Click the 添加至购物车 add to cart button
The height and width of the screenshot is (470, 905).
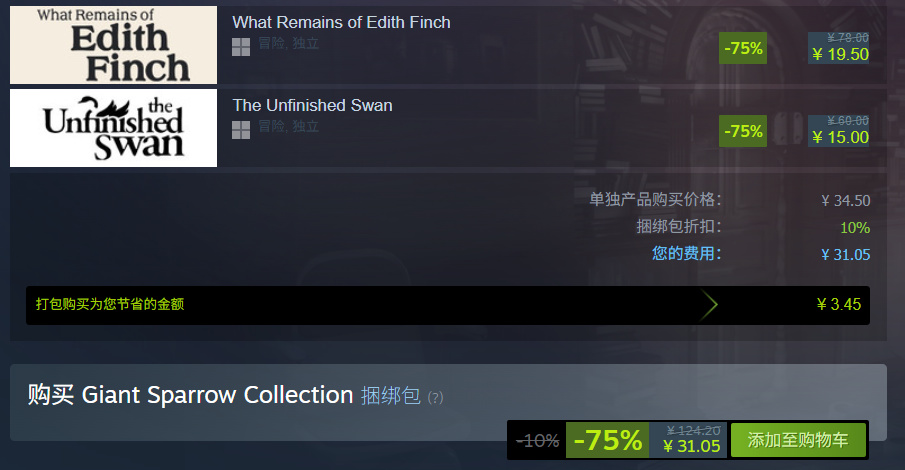pyautogui.click(x=798, y=440)
